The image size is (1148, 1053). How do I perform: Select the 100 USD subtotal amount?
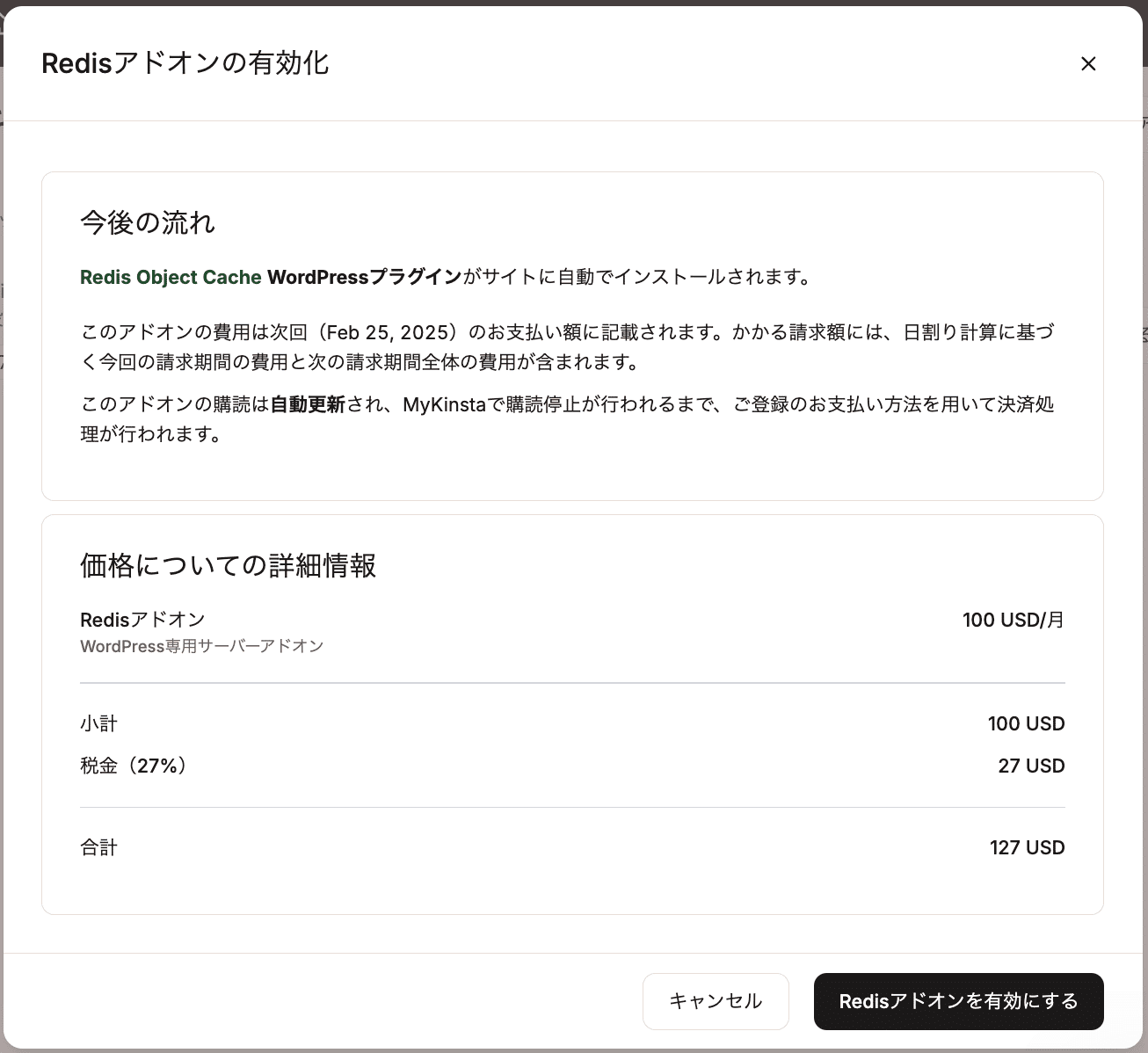[1026, 723]
